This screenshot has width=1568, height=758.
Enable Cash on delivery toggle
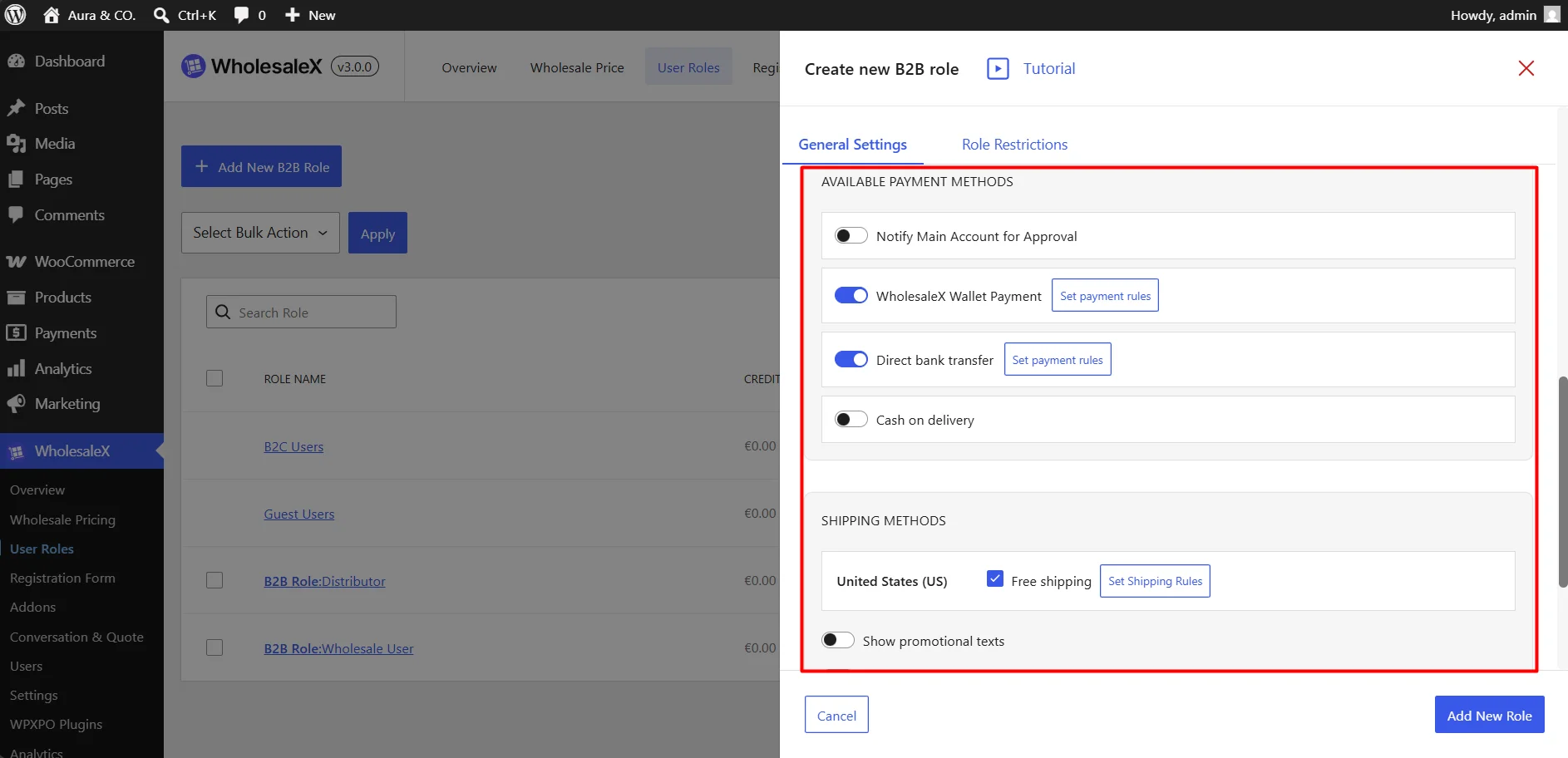pyautogui.click(x=851, y=420)
